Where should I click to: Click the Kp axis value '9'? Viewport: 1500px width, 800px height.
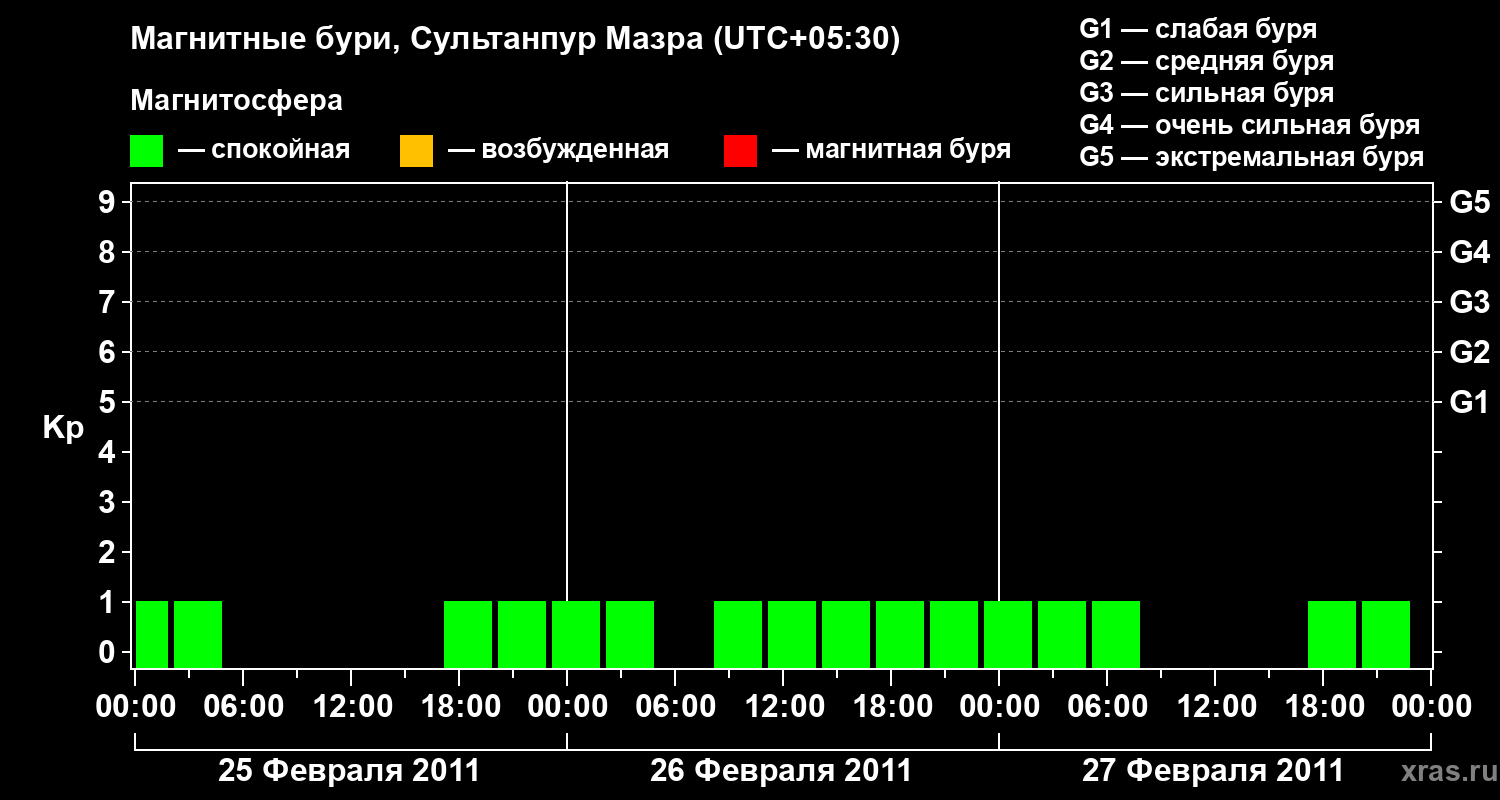point(109,202)
